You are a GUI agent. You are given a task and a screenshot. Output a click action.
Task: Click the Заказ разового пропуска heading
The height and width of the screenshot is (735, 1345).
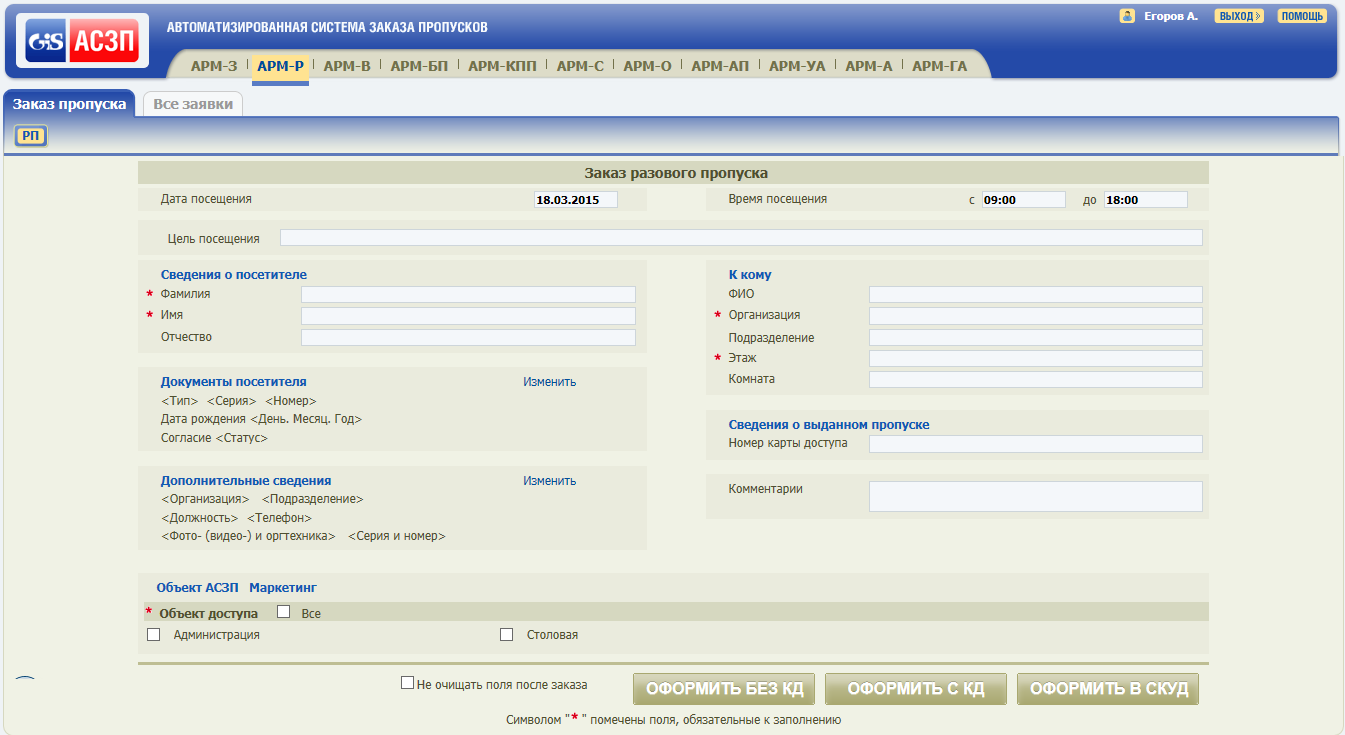(x=676, y=173)
